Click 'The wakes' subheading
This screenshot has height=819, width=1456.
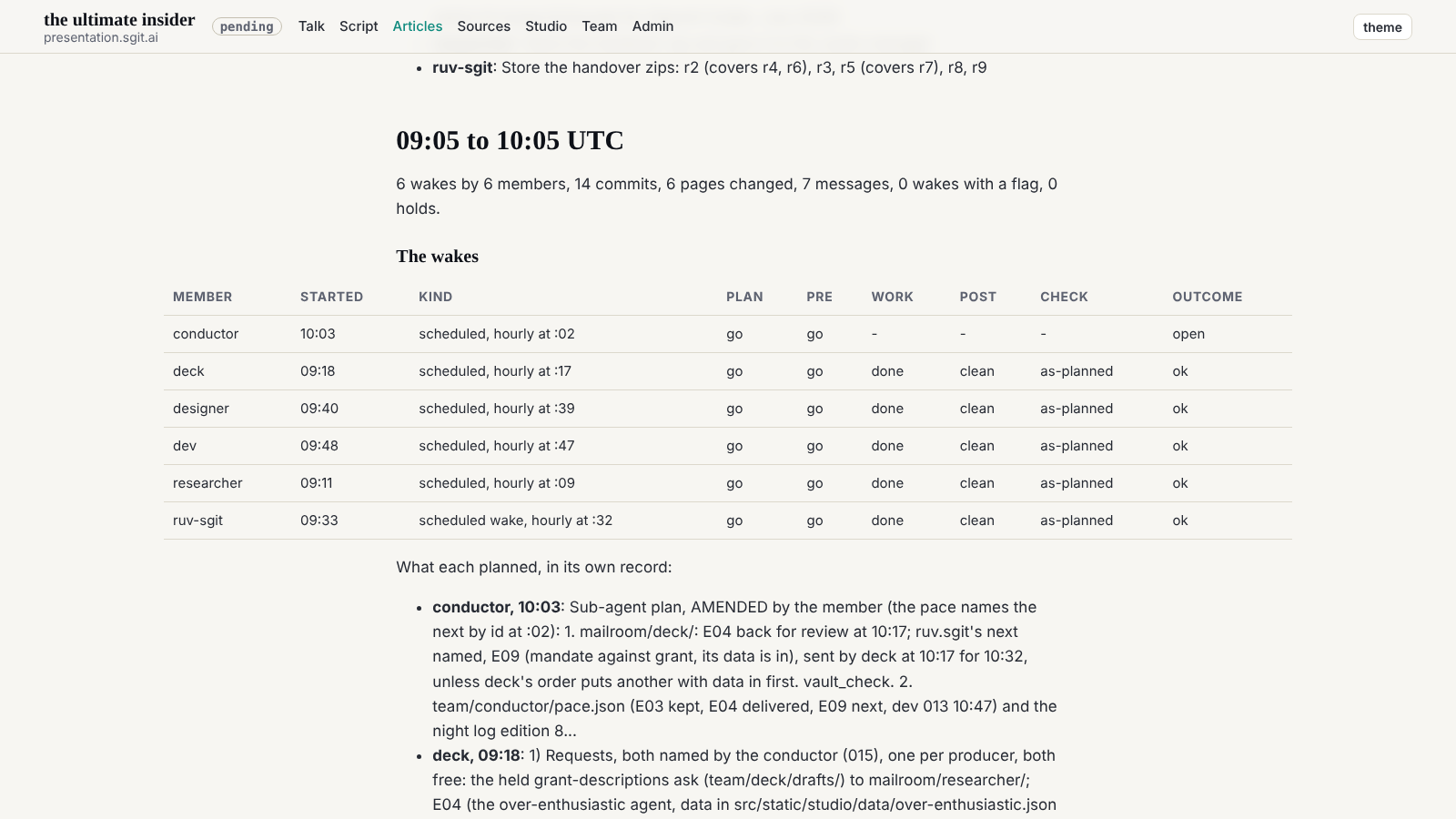437,257
